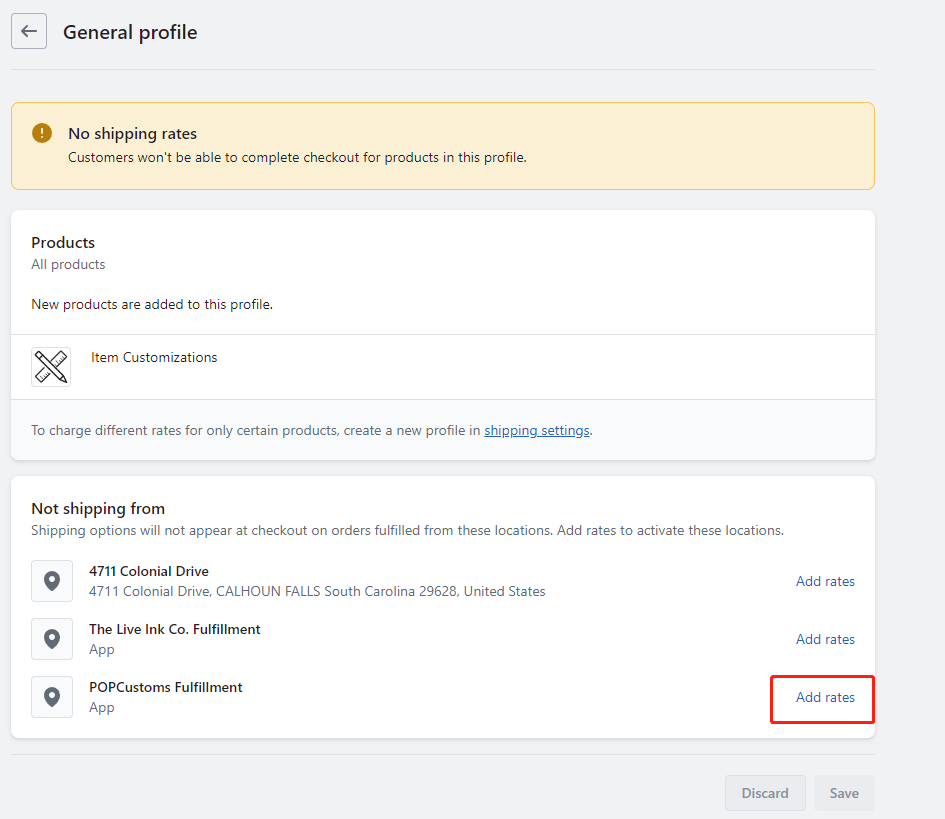Click the location pin for POPCustoms Fulfillment

[x=52, y=697]
